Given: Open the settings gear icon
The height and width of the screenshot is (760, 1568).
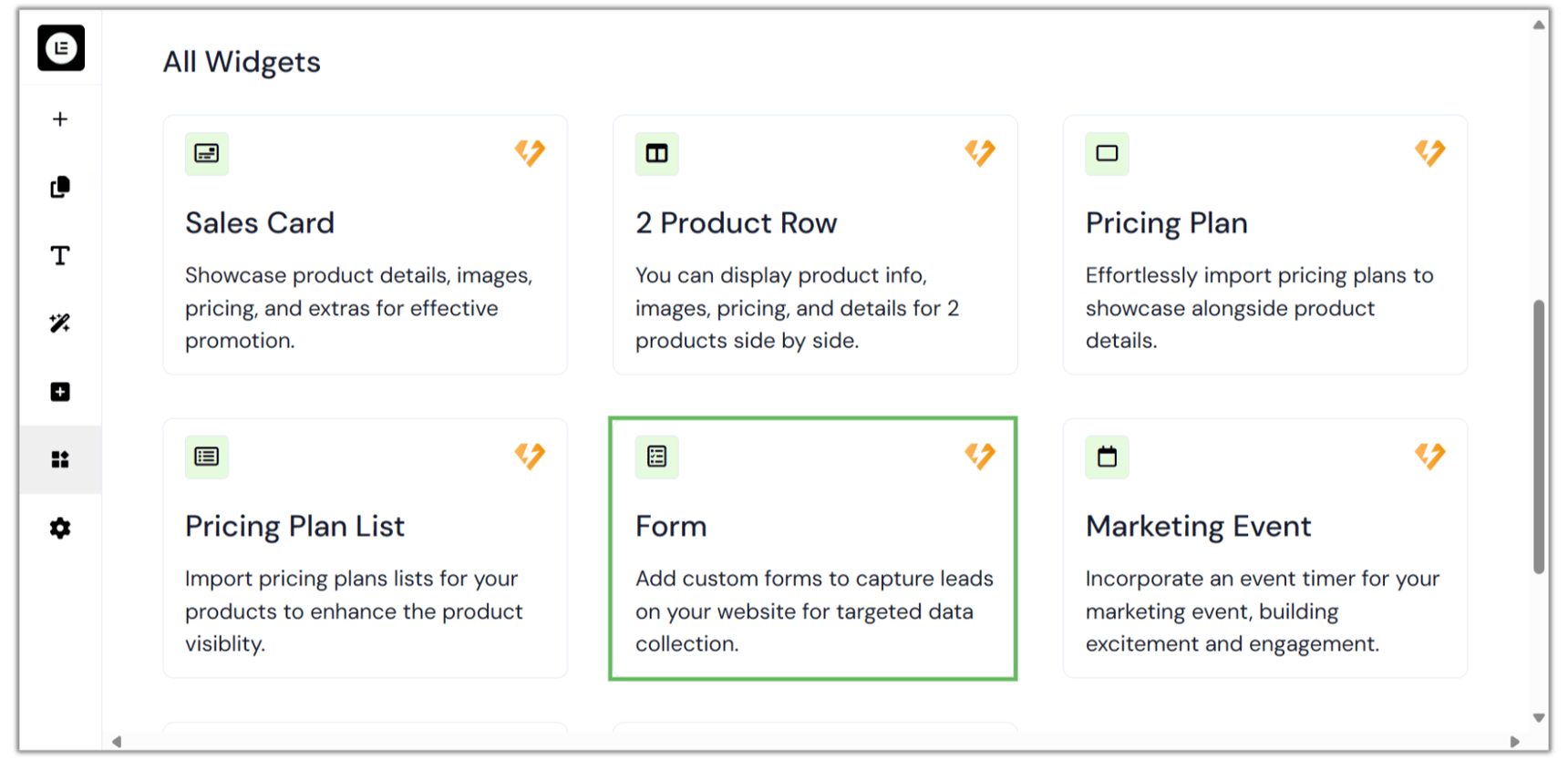Looking at the screenshot, I should 60,528.
